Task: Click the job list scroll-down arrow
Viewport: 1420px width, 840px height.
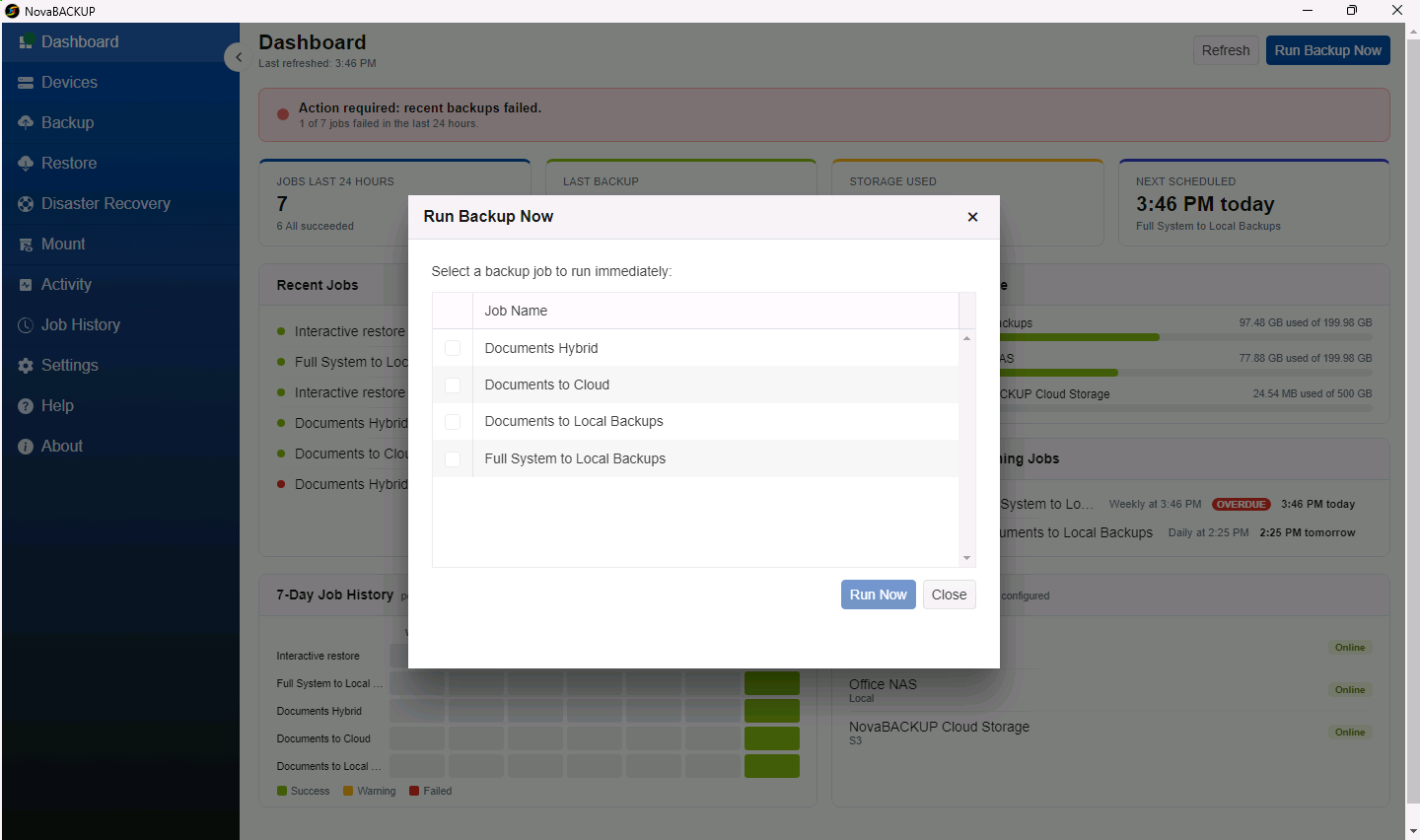Action: pyautogui.click(x=966, y=558)
